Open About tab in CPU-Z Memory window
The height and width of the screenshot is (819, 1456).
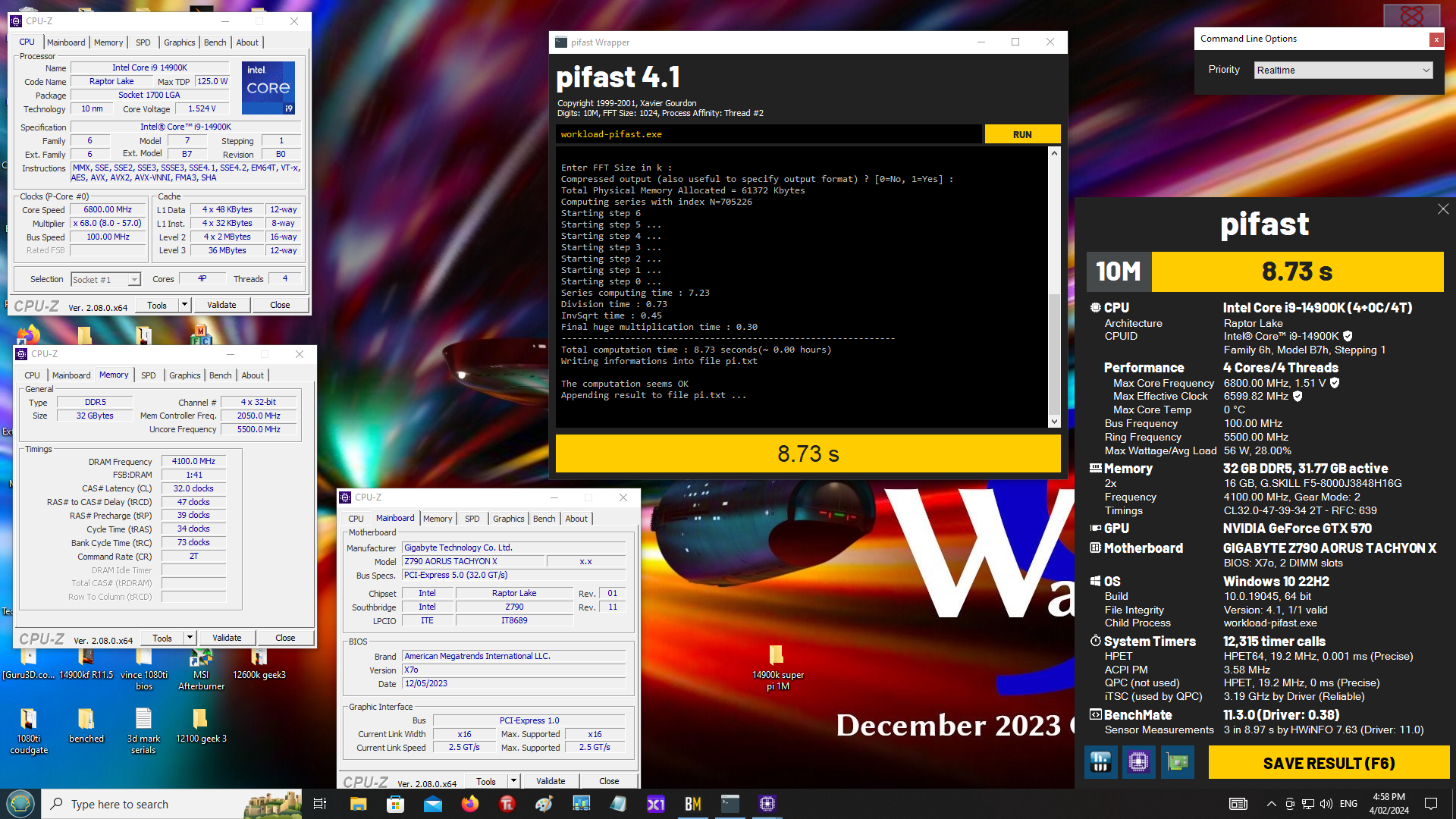pos(253,375)
